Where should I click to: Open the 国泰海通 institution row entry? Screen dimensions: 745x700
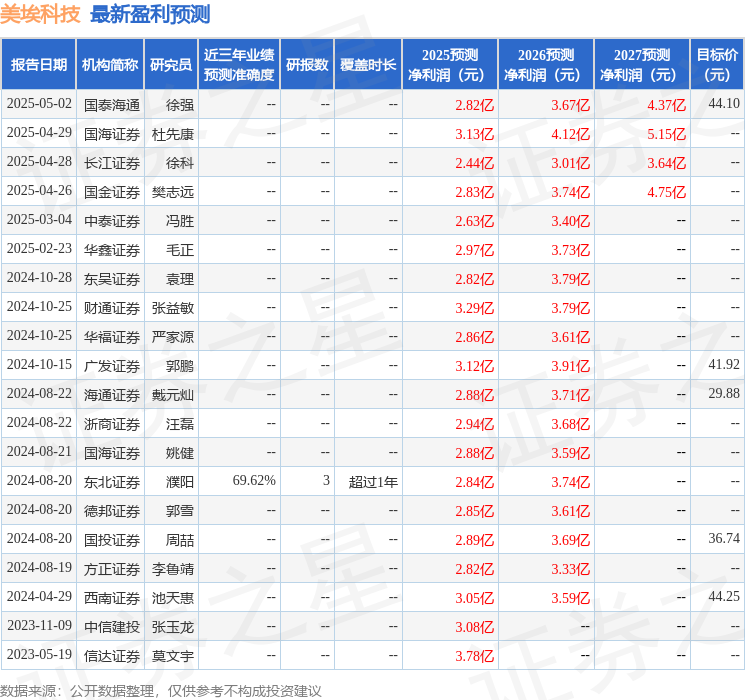[111, 104]
